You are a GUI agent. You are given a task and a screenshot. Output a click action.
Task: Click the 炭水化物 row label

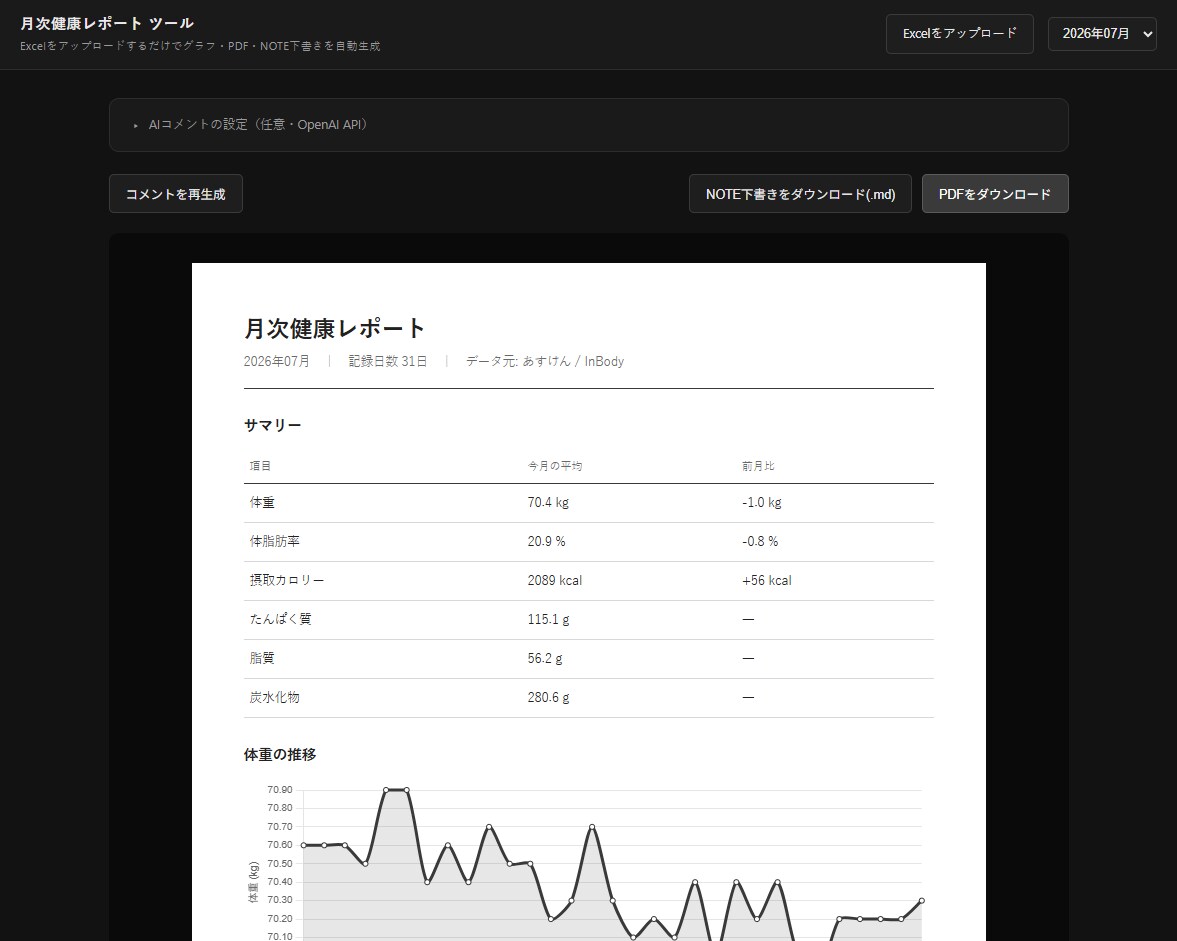coord(275,698)
